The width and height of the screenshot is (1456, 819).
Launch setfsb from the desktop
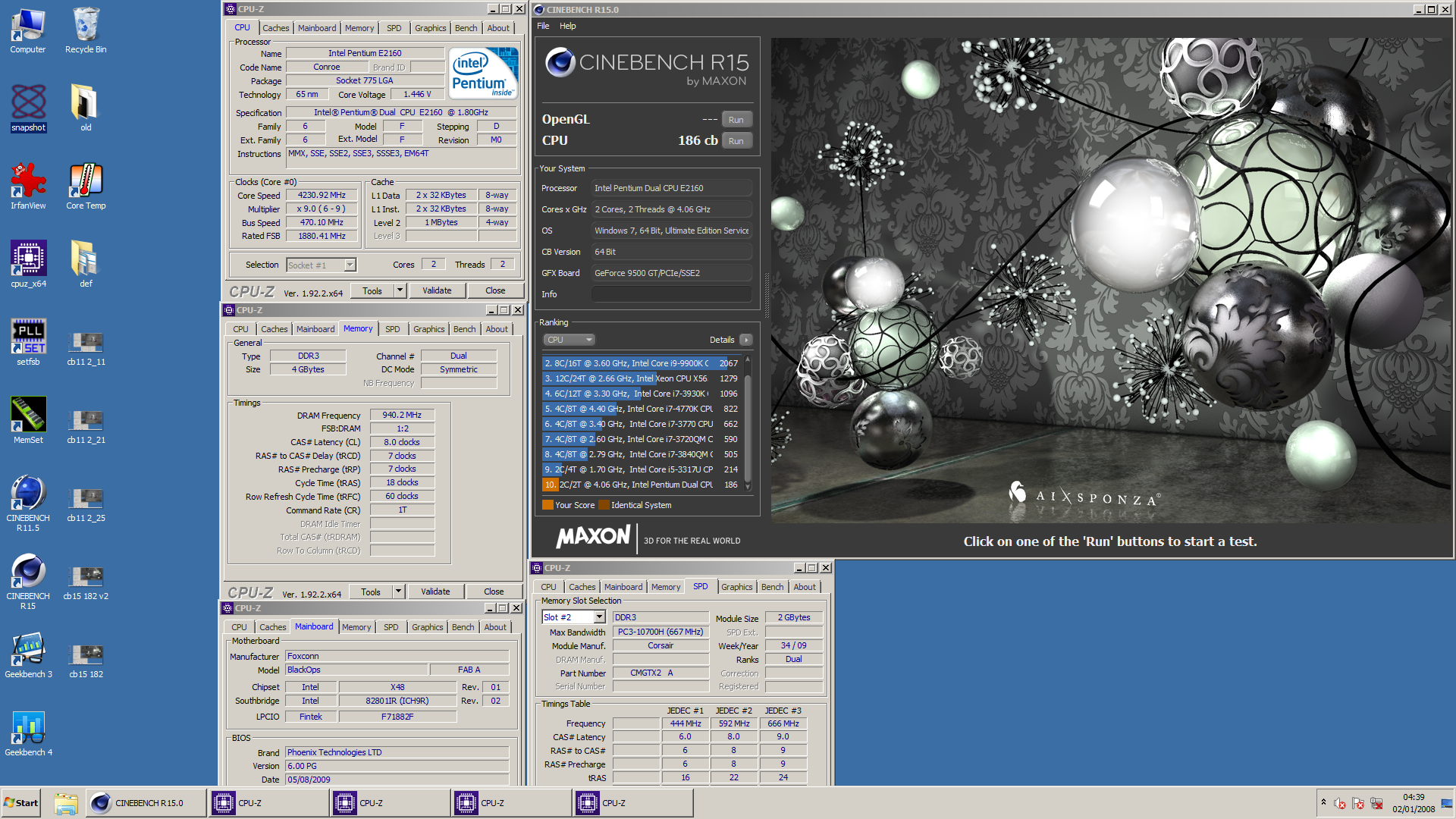[28, 343]
